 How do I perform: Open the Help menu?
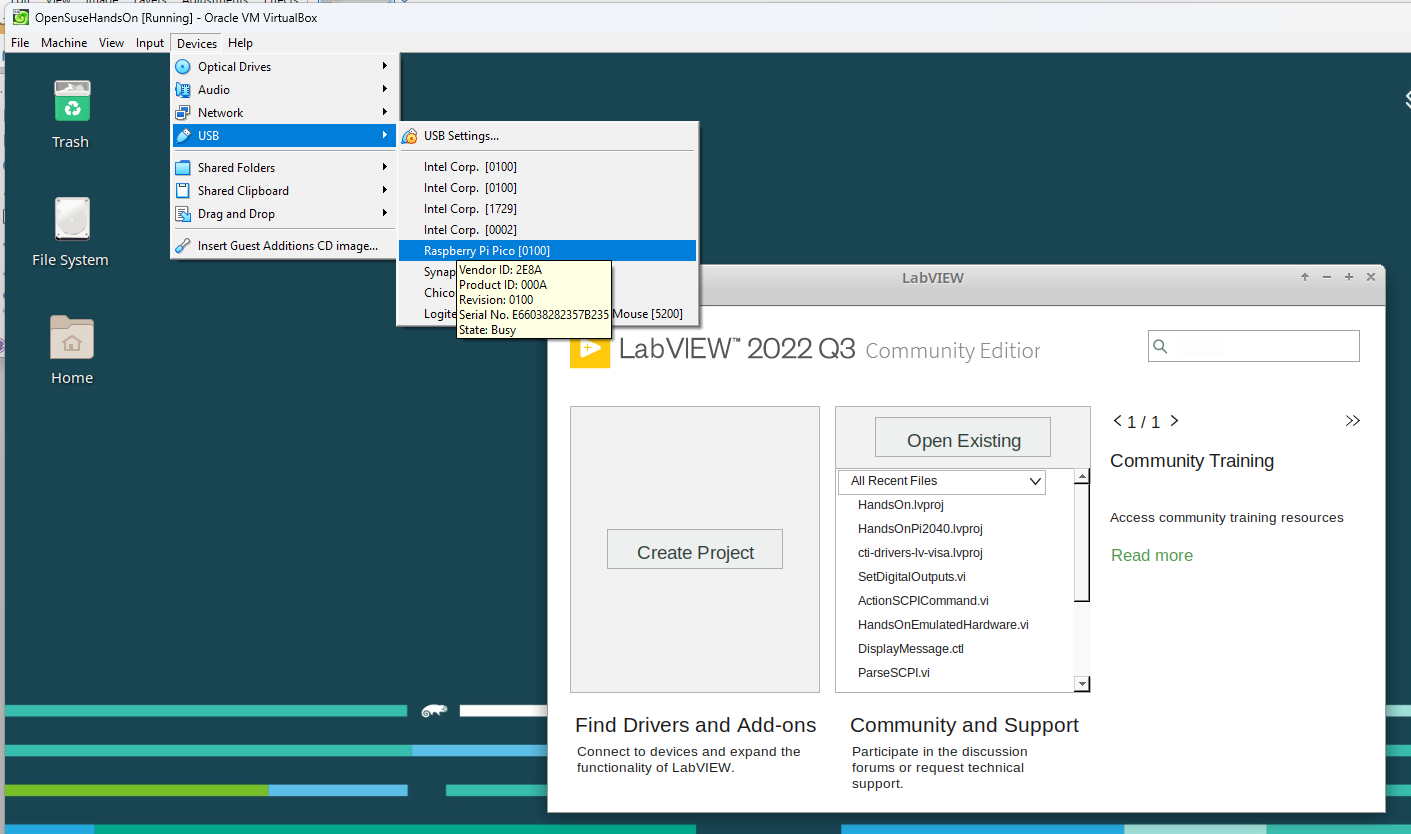[240, 43]
